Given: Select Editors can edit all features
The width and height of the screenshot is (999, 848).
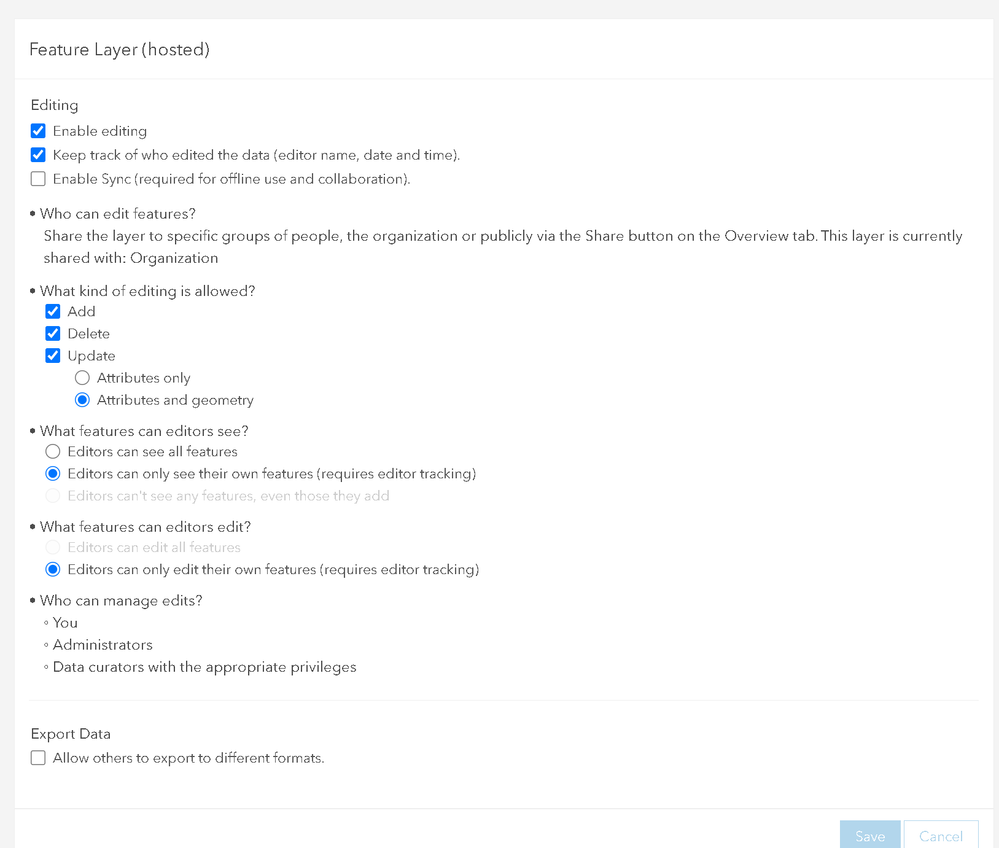Looking at the screenshot, I should pos(53,548).
